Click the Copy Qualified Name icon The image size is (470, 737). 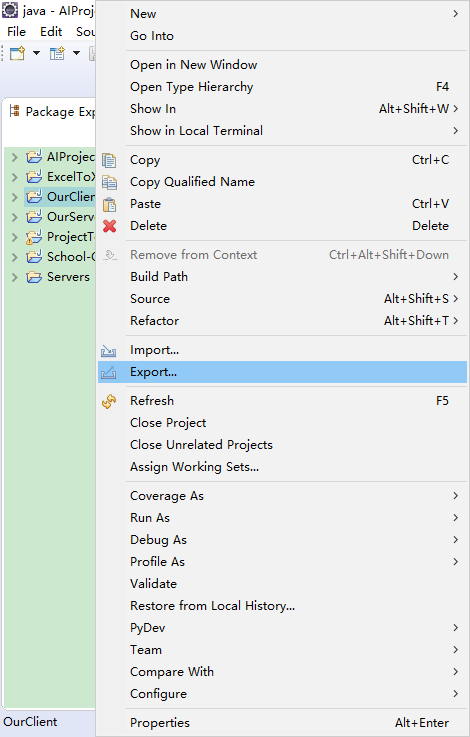(x=109, y=182)
